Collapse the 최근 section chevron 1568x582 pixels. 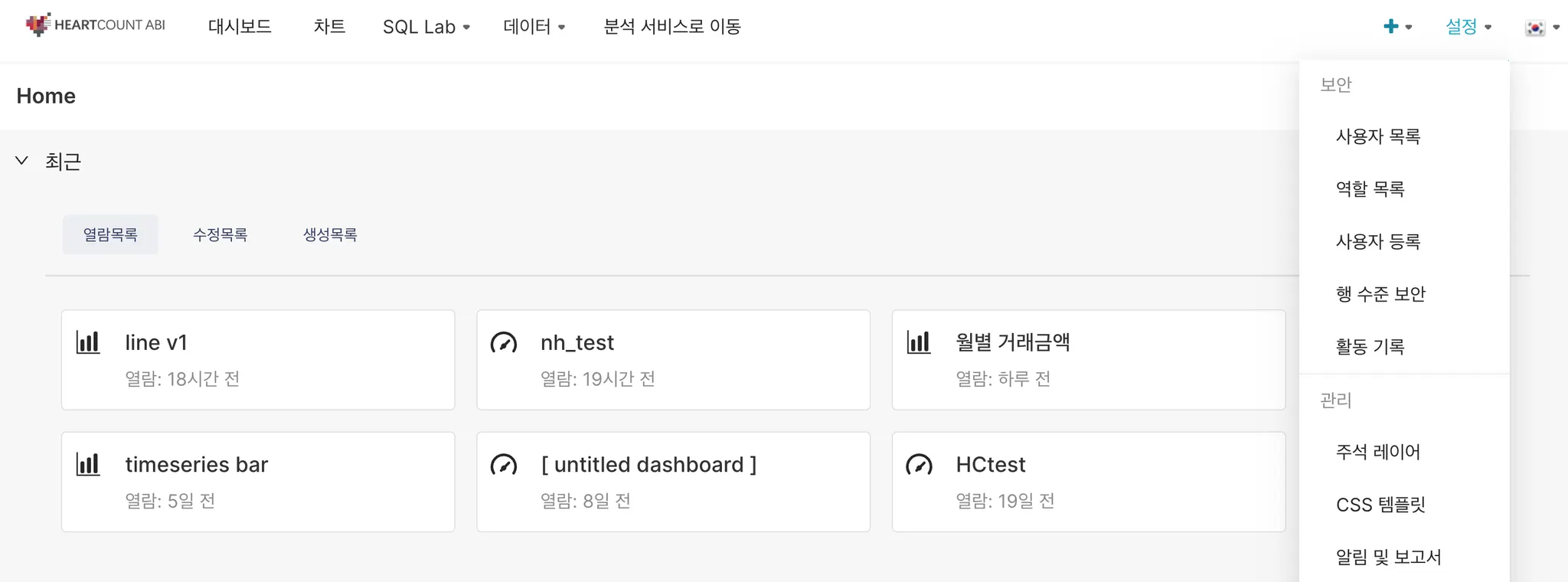click(22, 161)
